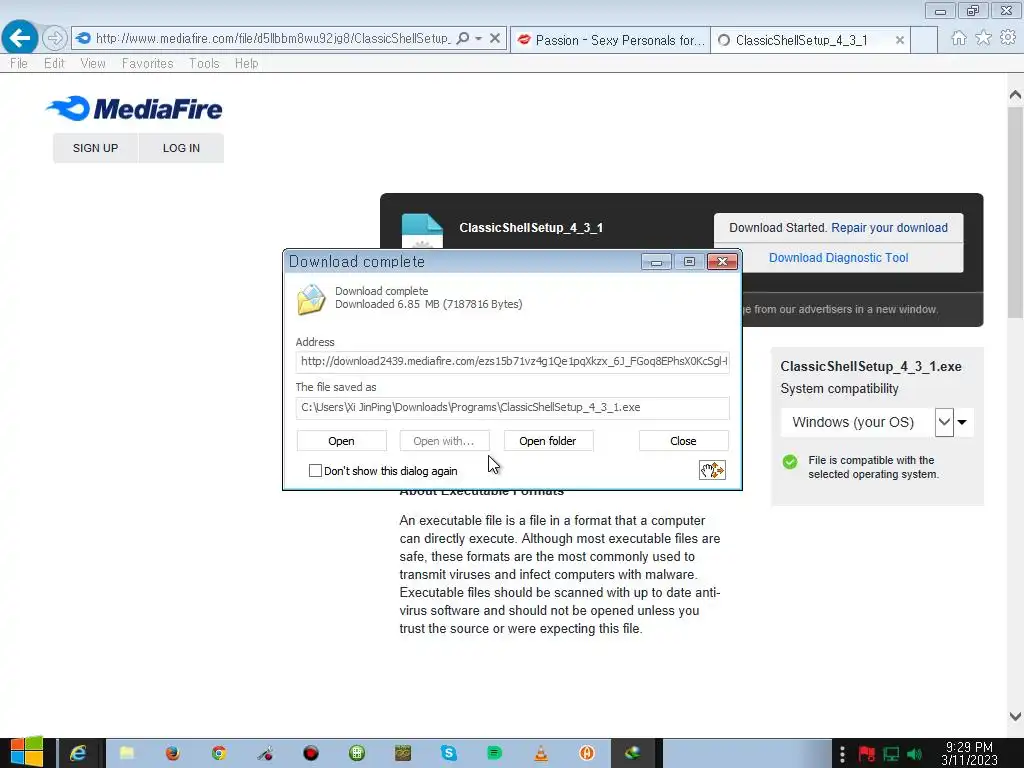Open the download manager taskbar icon
This screenshot has height=768, width=1024.
click(632, 754)
